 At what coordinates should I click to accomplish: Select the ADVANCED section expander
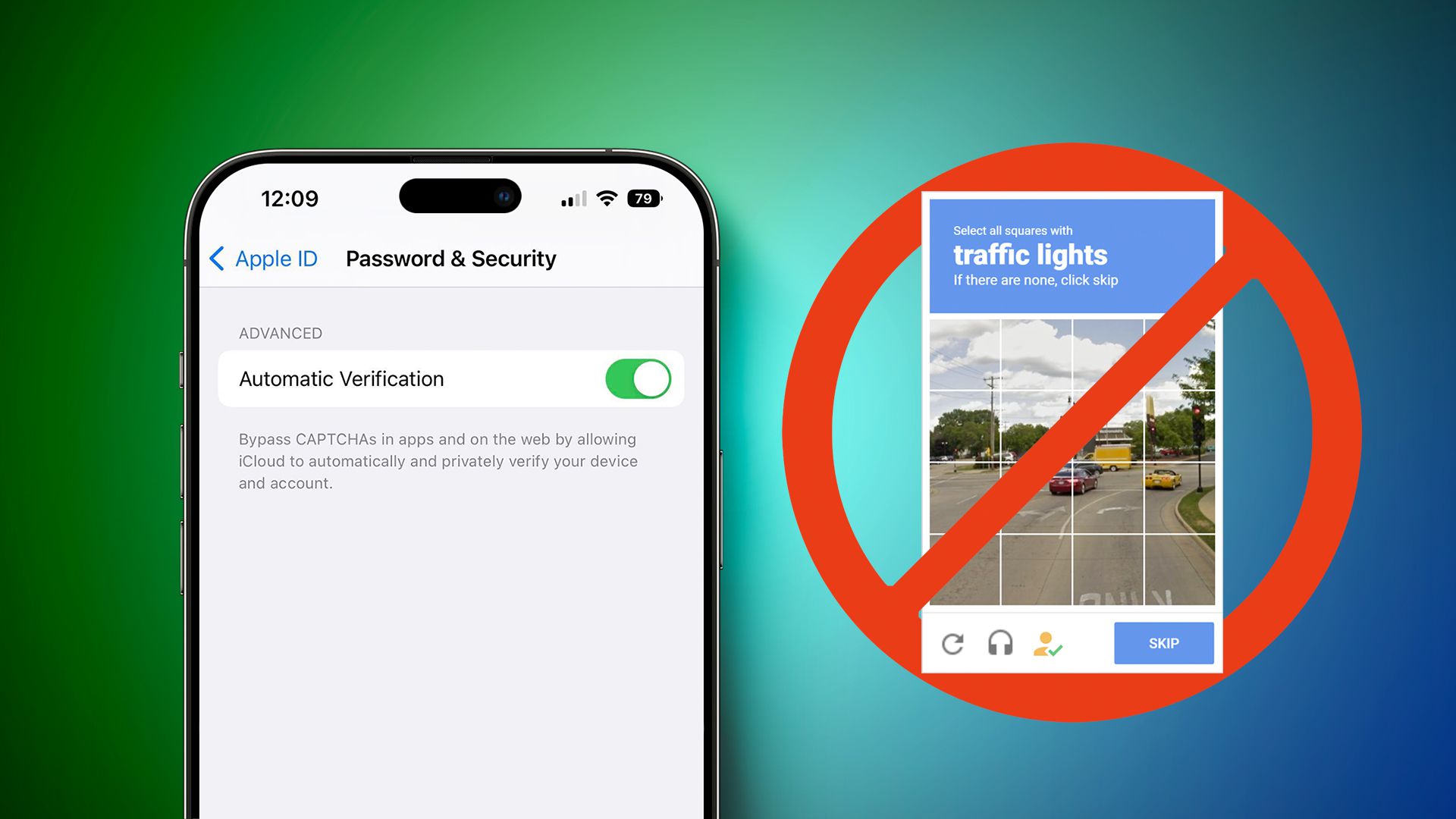279,334
